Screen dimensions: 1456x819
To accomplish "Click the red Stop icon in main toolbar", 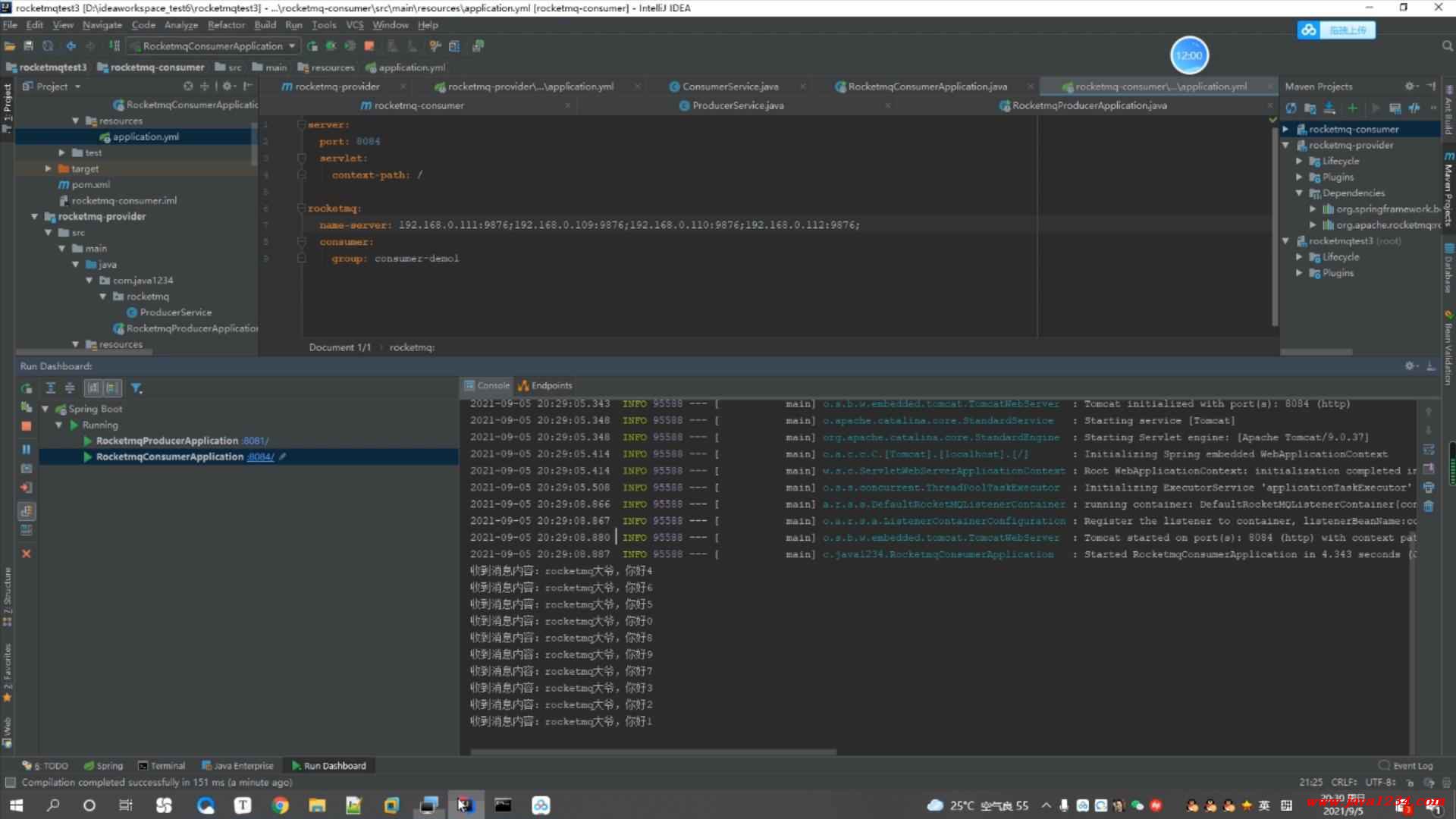I will (369, 46).
